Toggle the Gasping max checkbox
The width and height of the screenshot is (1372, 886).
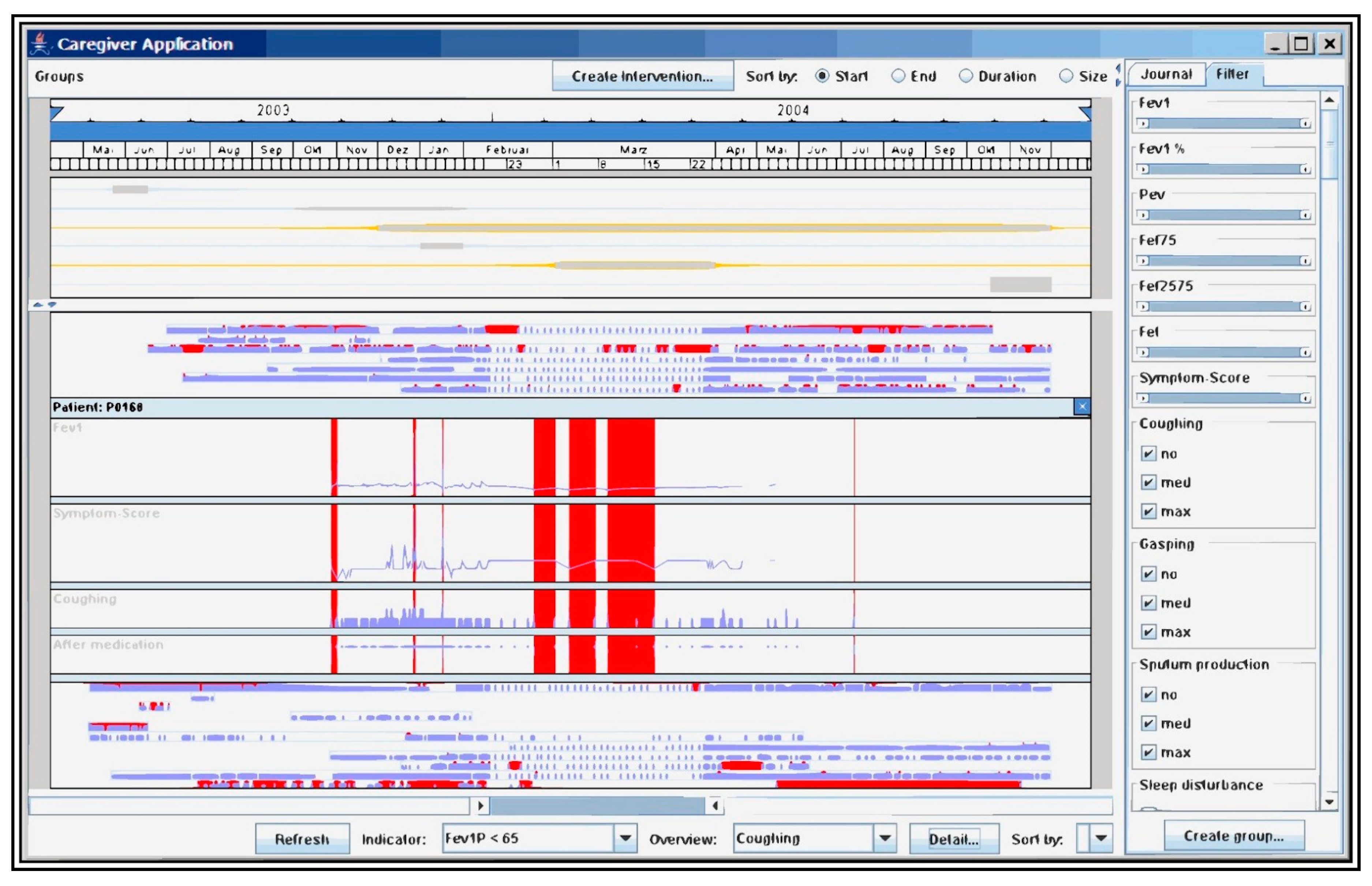(x=1148, y=632)
